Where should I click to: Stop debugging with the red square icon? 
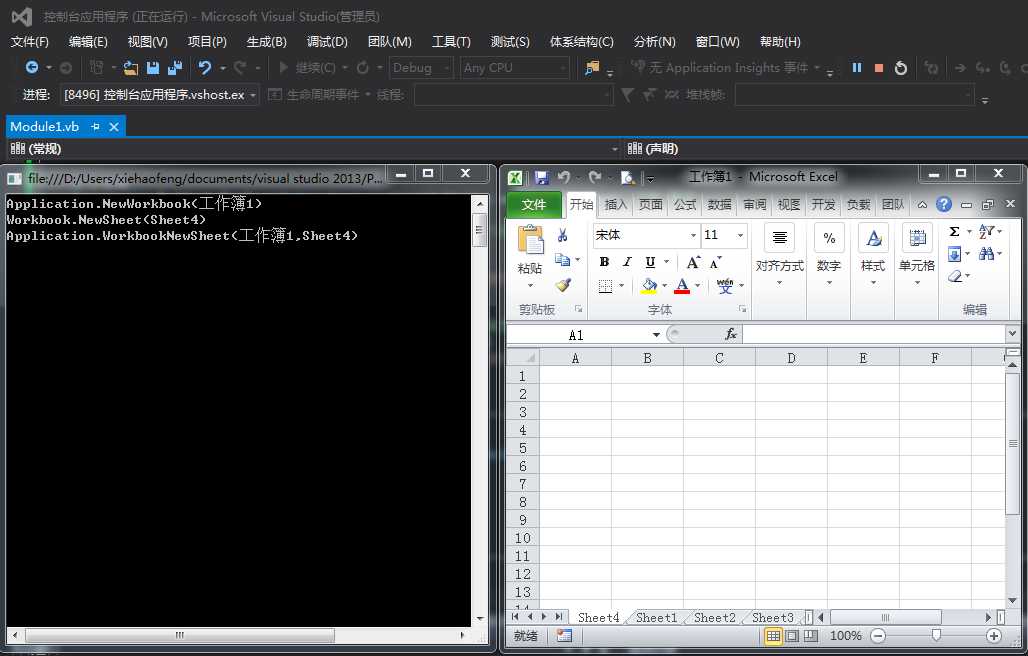coord(879,68)
